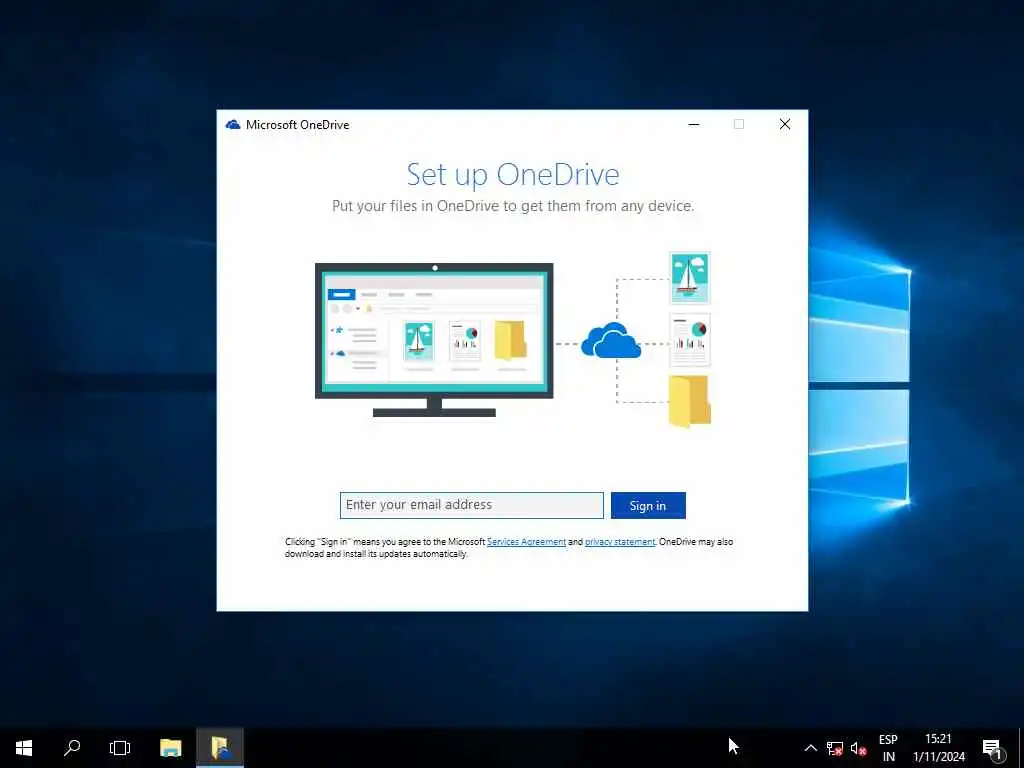Switch the ESP input language indicator
1024x768 pixels.
(x=888, y=748)
